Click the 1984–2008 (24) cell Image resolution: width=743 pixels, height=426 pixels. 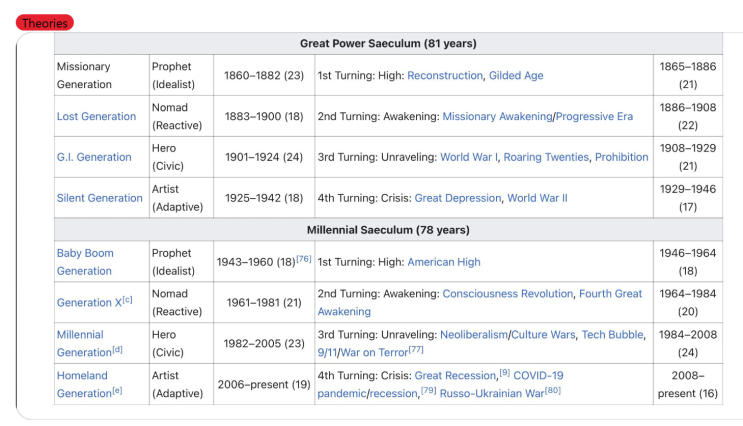point(688,344)
